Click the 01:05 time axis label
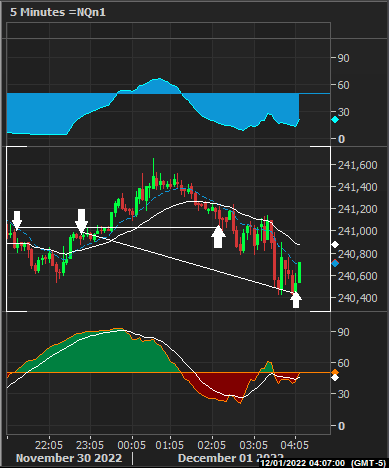This screenshot has width=389, height=468. [170, 445]
